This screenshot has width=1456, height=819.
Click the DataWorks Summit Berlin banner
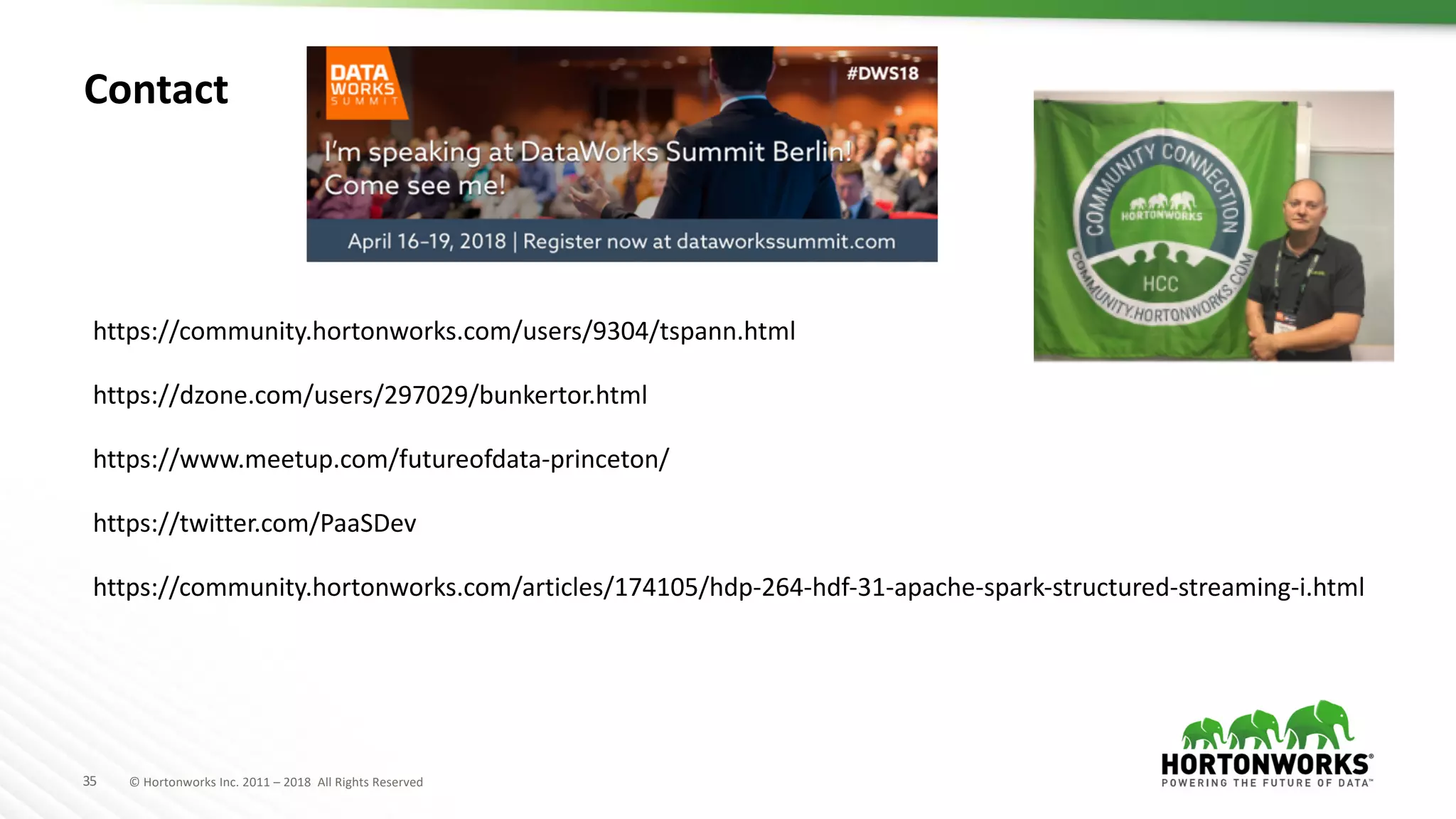pos(622,154)
